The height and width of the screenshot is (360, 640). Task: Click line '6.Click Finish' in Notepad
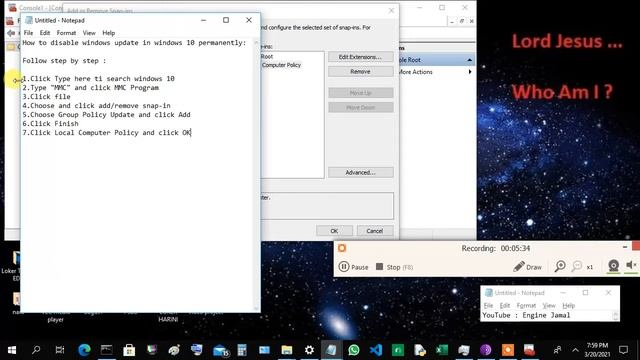tap(51, 124)
